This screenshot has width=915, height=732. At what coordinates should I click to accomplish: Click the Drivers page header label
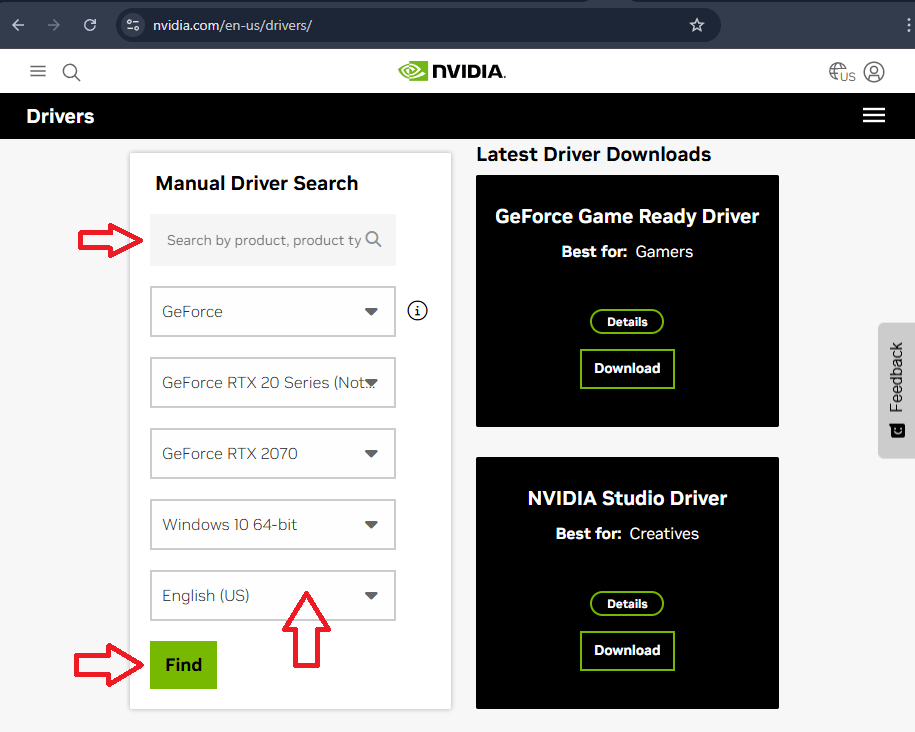pyautogui.click(x=60, y=116)
